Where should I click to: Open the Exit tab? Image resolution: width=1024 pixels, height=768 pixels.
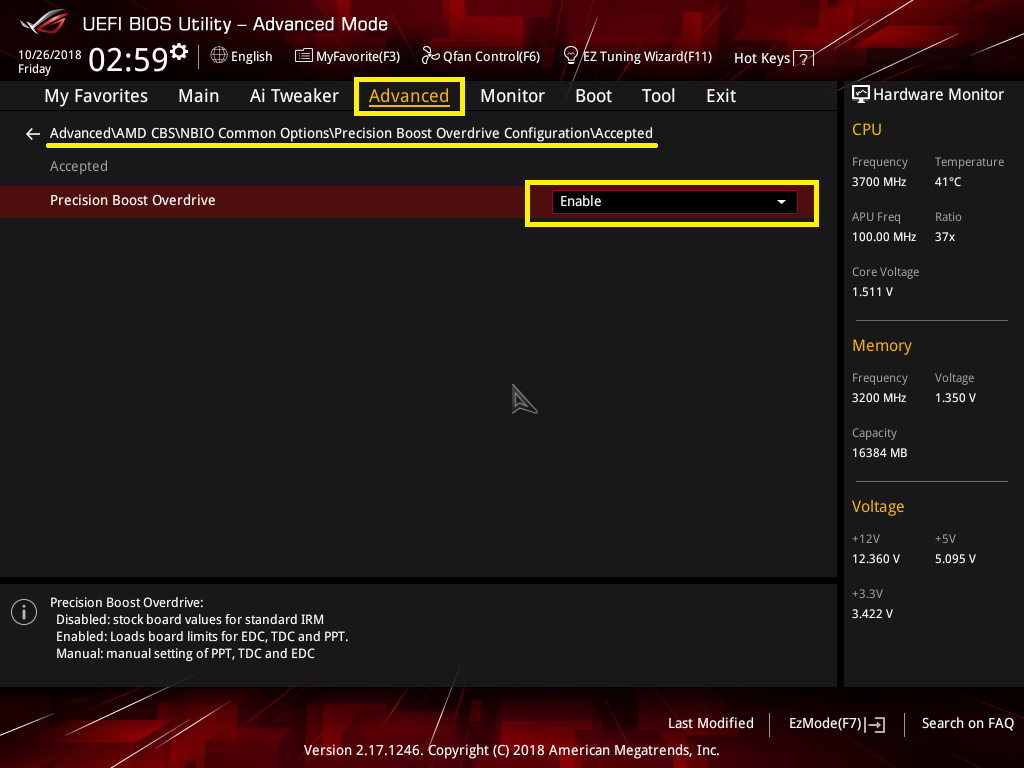coord(721,96)
